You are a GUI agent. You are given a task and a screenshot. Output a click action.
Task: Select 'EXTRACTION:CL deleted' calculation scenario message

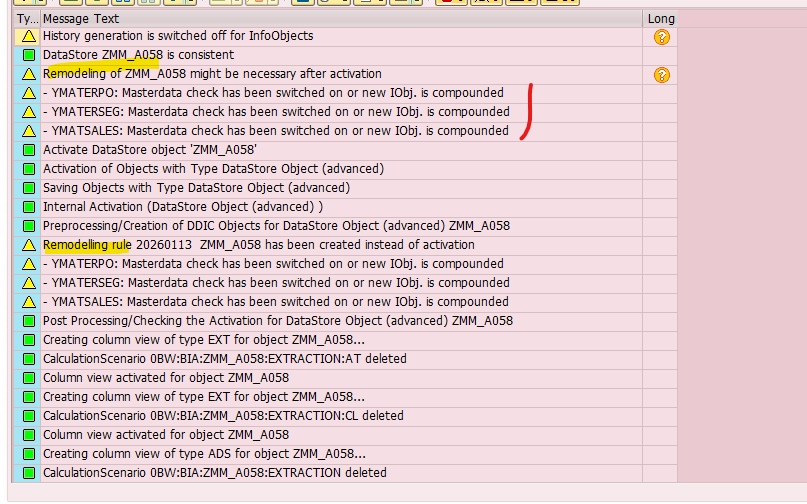point(223,416)
